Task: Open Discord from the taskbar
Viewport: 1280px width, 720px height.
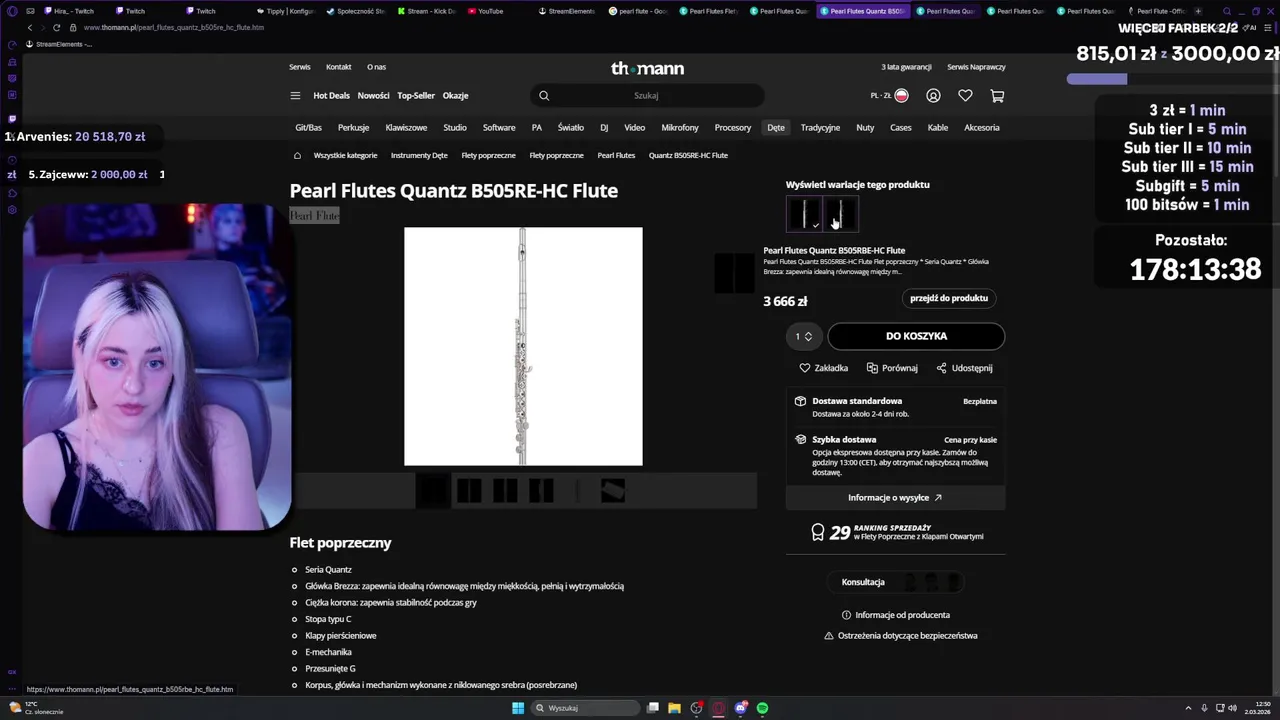Action: coord(740,708)
